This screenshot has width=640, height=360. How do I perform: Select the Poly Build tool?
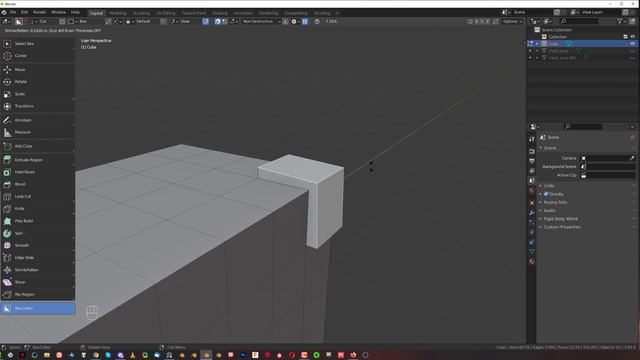pos(38,221)
